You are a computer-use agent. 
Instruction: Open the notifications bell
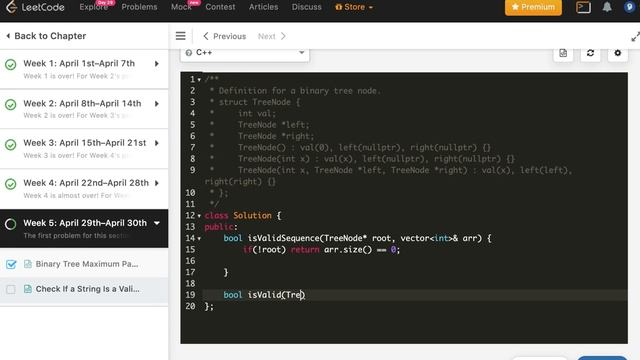click(607, 7)
